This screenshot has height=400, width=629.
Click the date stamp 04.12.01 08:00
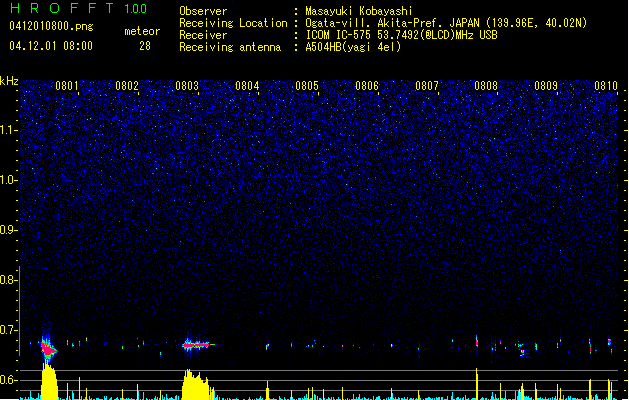pyautogui.click(x=51, y=46)
